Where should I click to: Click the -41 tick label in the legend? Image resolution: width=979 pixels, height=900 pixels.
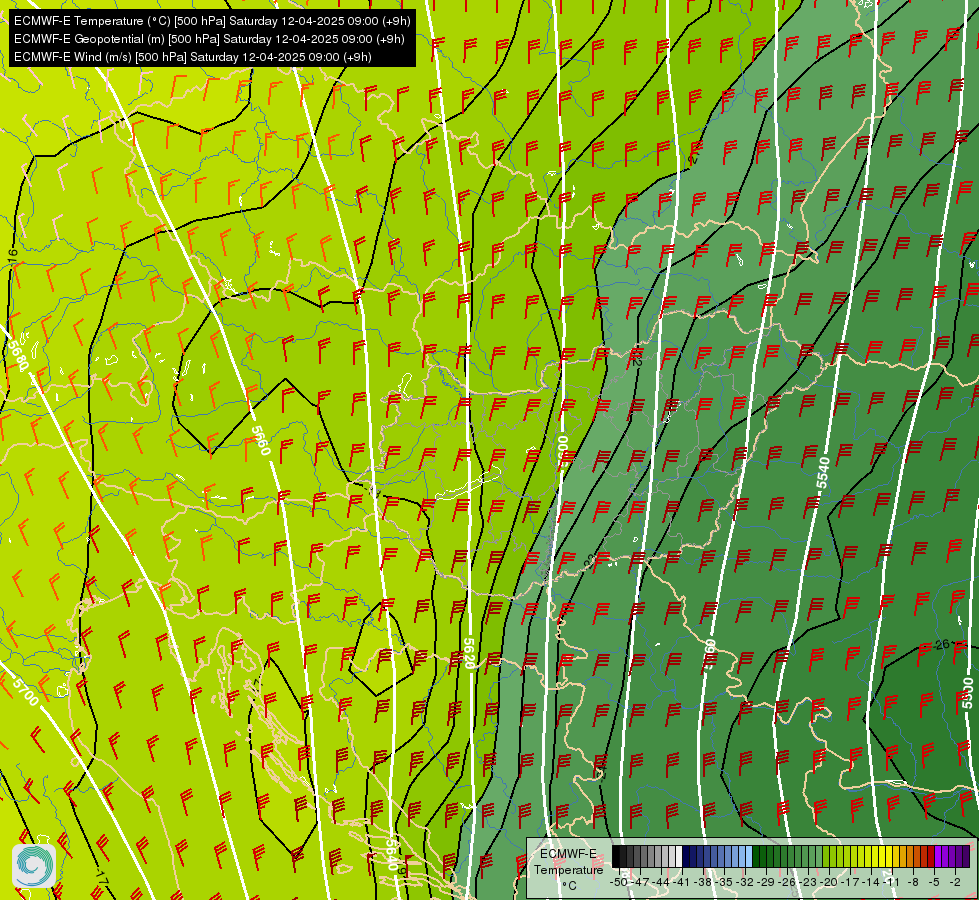pyautogui.click(x=682, y=883)
